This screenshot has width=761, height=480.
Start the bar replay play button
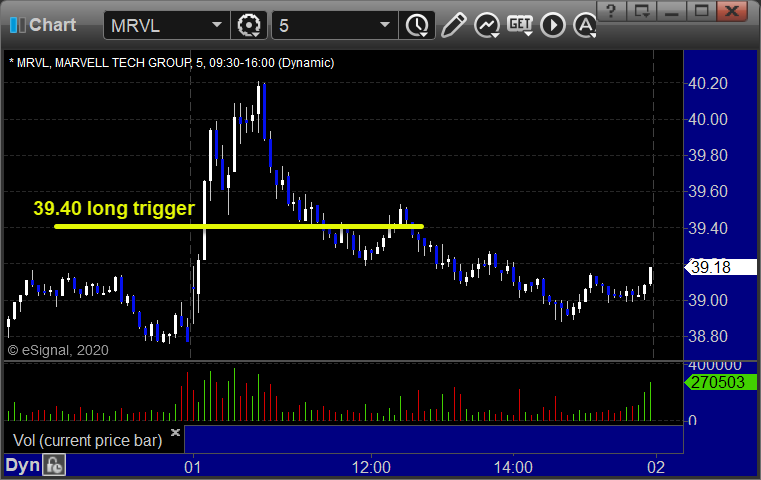(553, 25)
